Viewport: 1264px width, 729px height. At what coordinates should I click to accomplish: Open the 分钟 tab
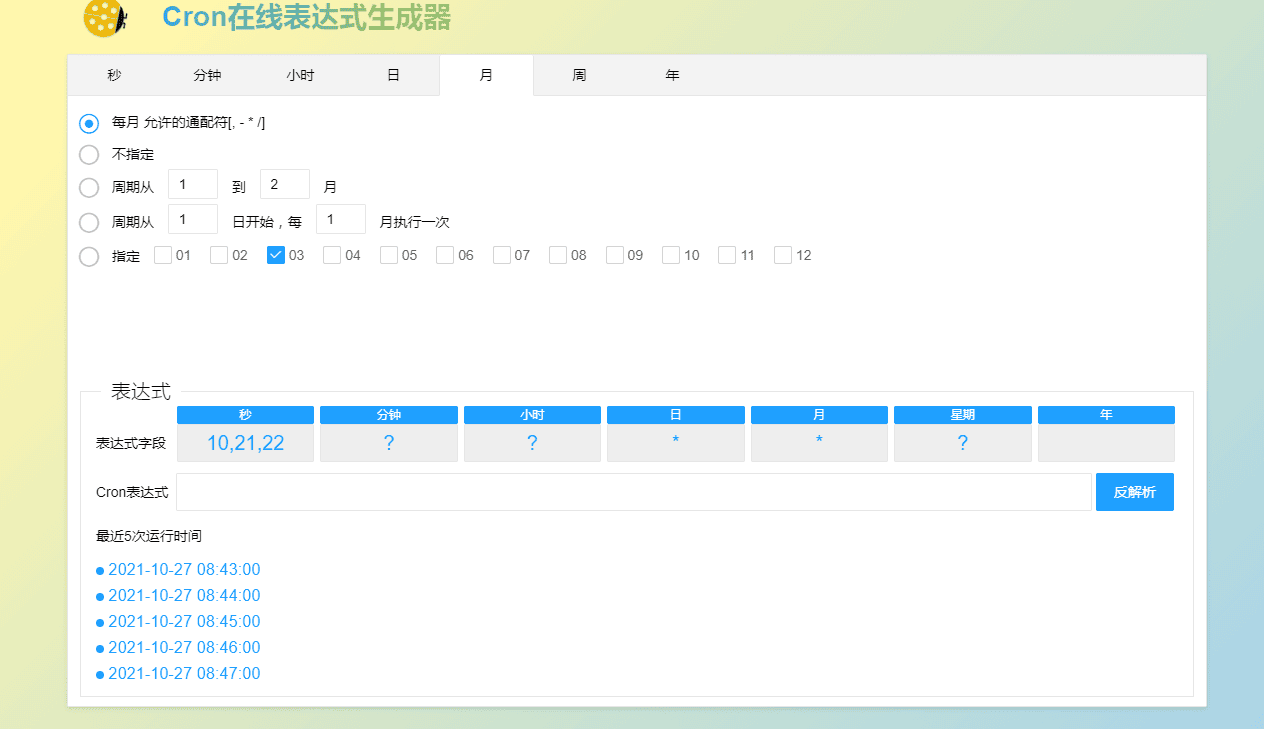[207, 75]
